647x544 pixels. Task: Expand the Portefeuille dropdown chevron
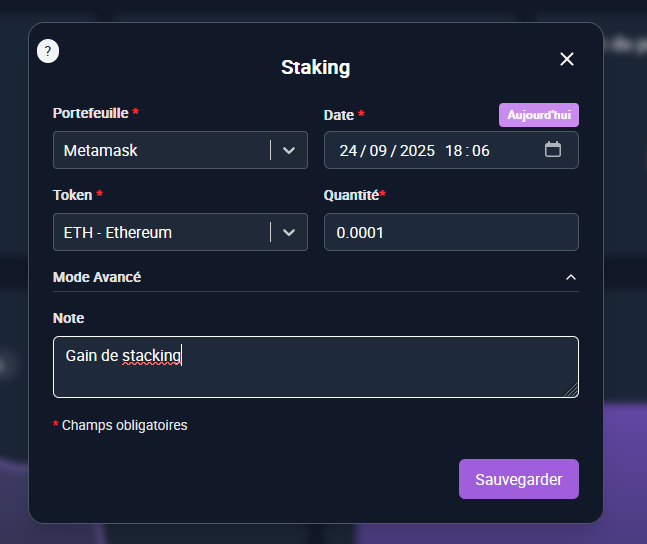[289, 150]
